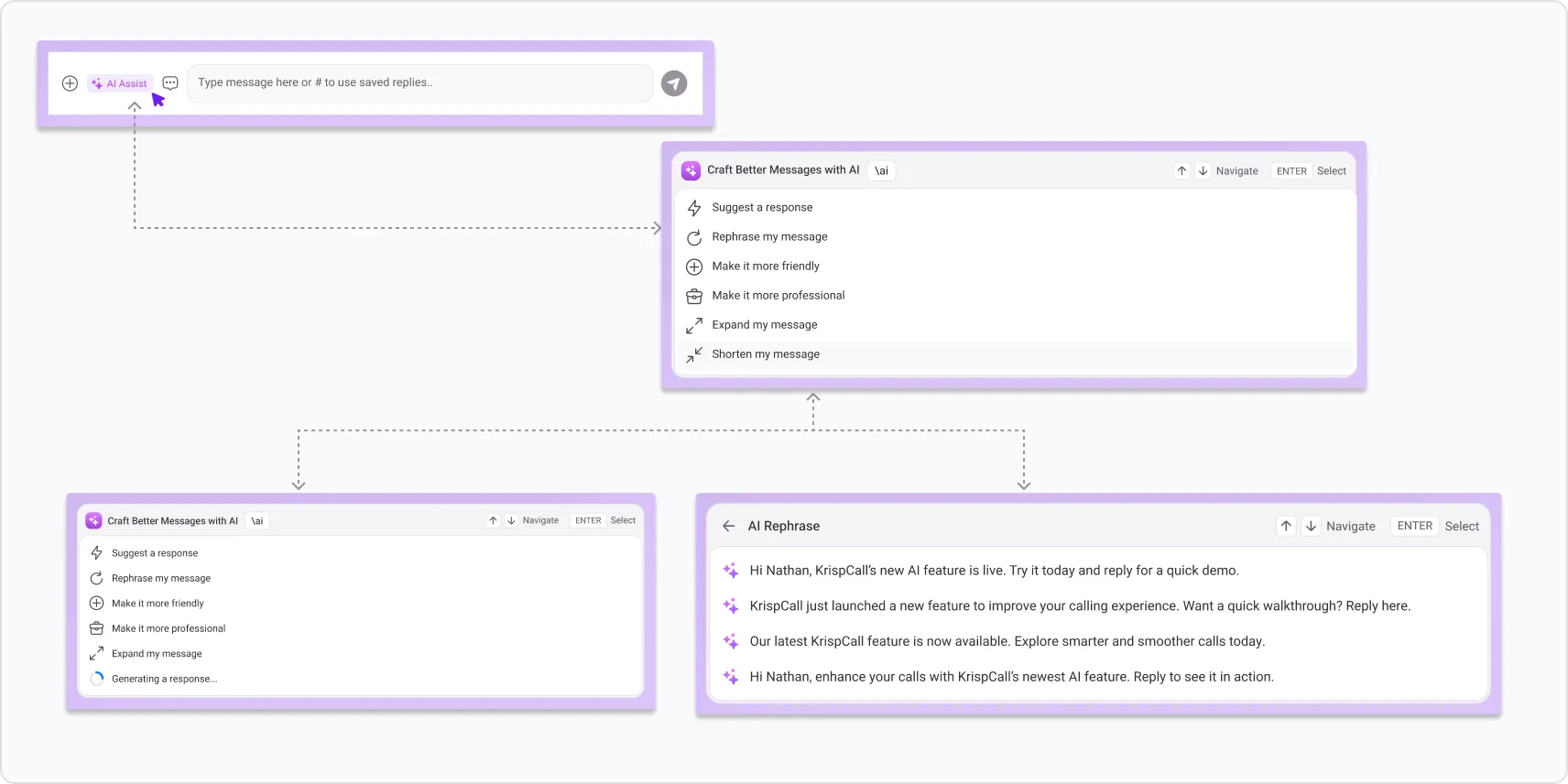Viewport: 1568px width, 784px height.
Task: Click the rephrase refresh icon in top menu panel
Action: click(694, 237)
